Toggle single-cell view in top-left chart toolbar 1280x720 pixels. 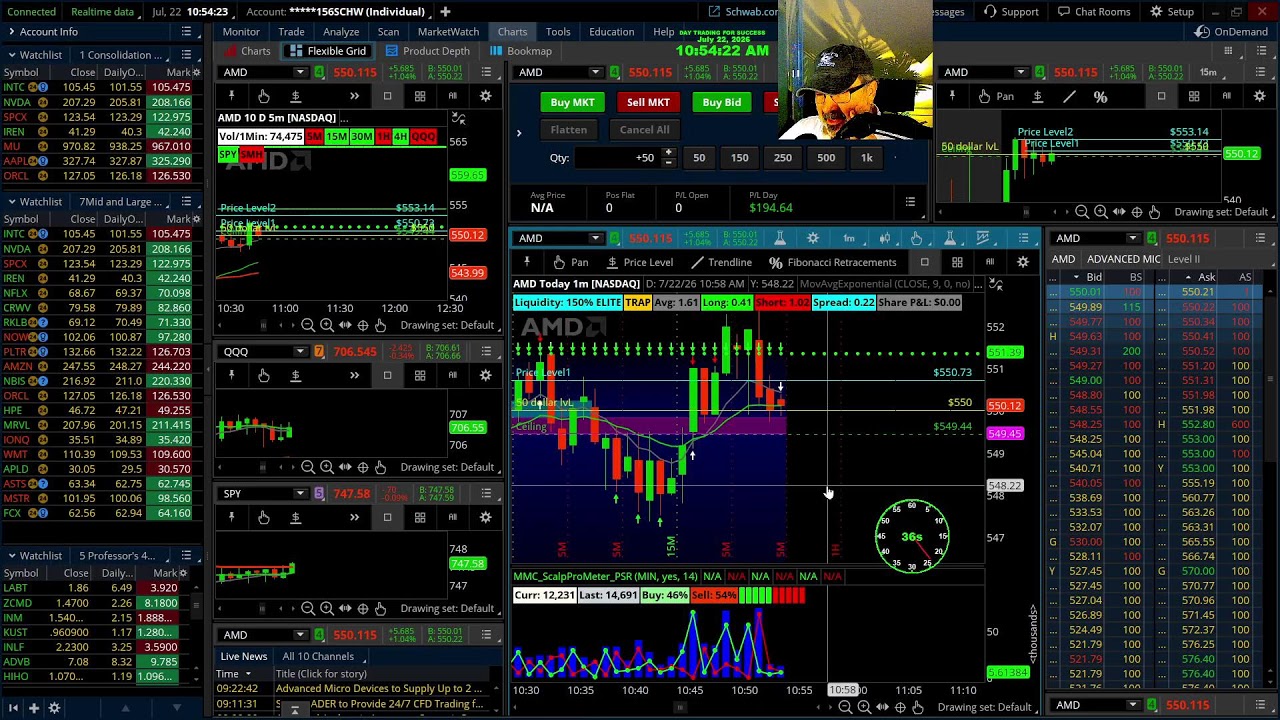(387, 96)
